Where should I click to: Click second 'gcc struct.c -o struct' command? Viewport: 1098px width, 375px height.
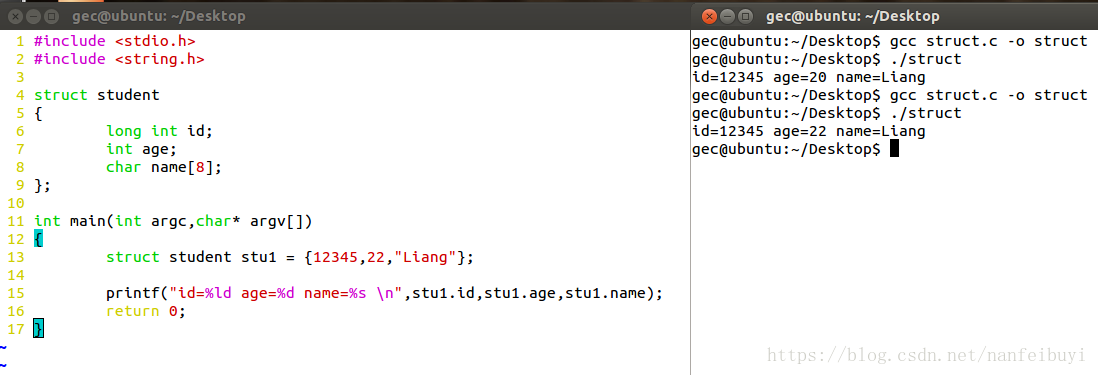(989, 95)
